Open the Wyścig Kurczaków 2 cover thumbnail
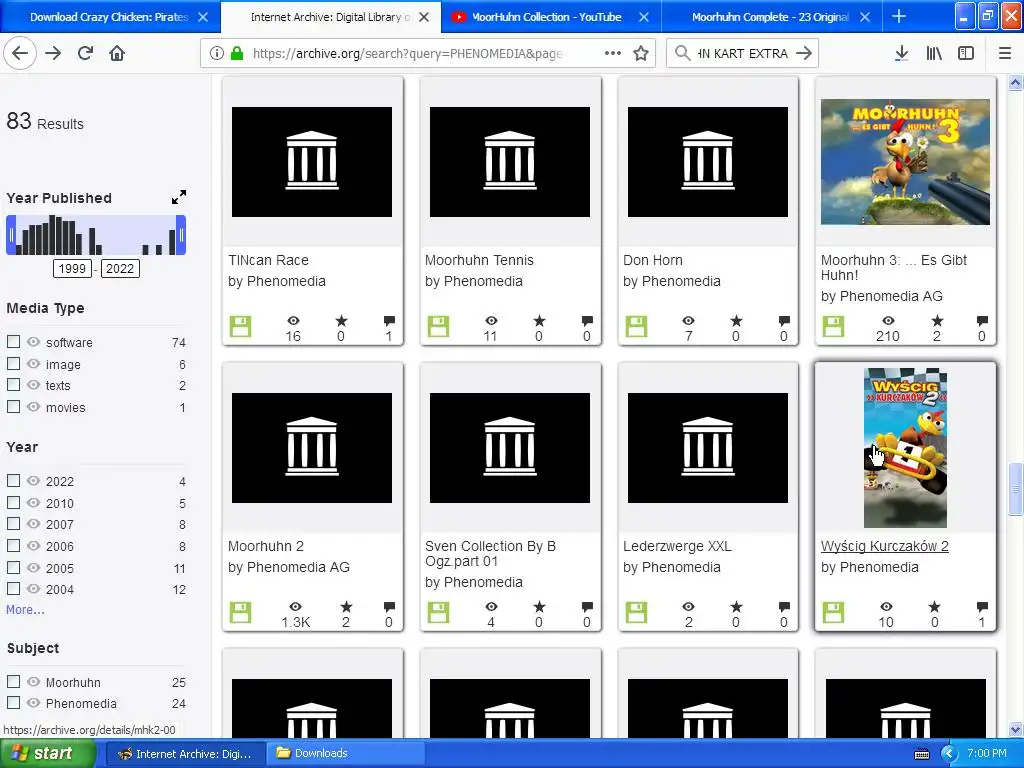This screenshot has width=1024, height=768. tap(905, 448)
